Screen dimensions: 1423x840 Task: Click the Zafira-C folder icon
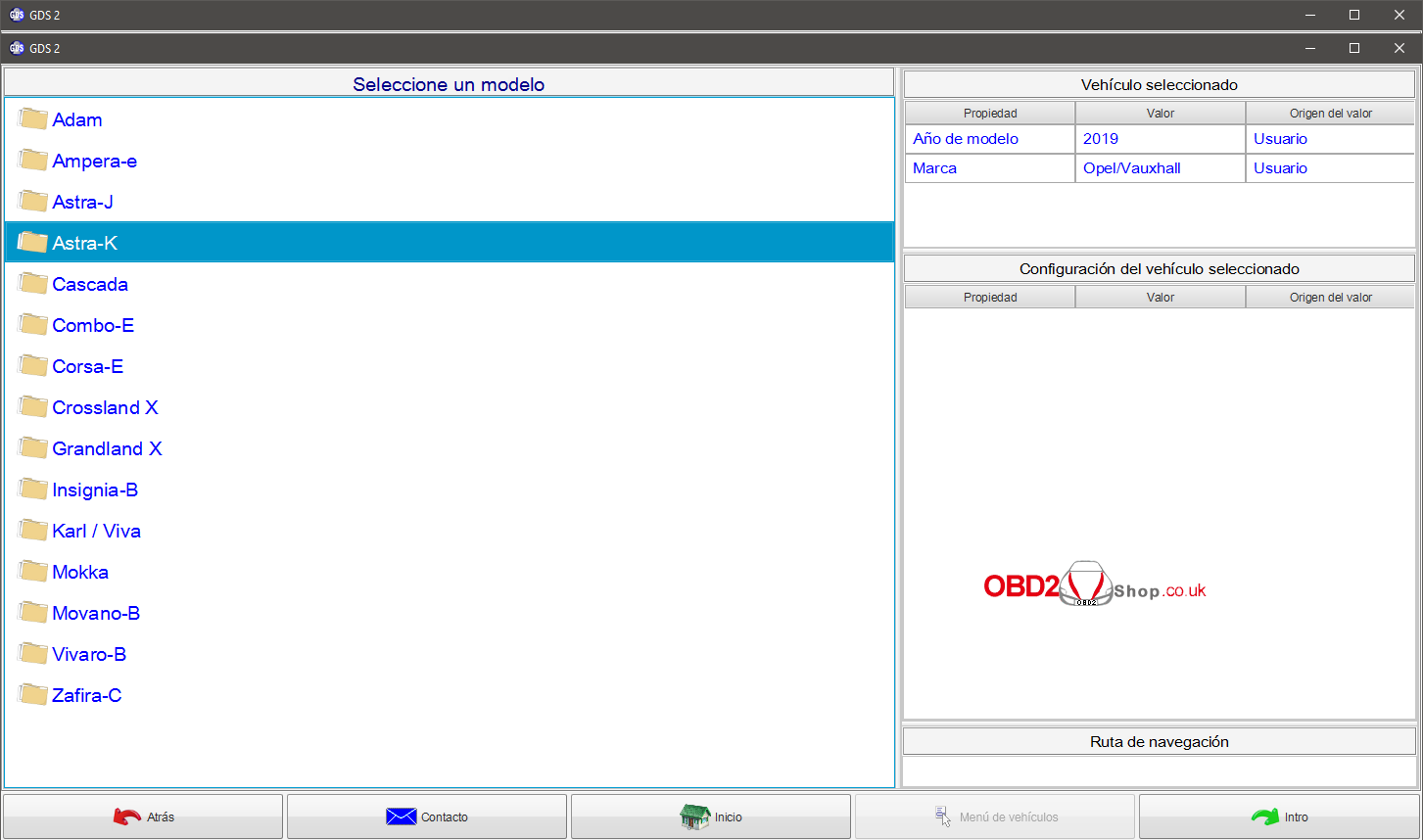tap(33, 695)
